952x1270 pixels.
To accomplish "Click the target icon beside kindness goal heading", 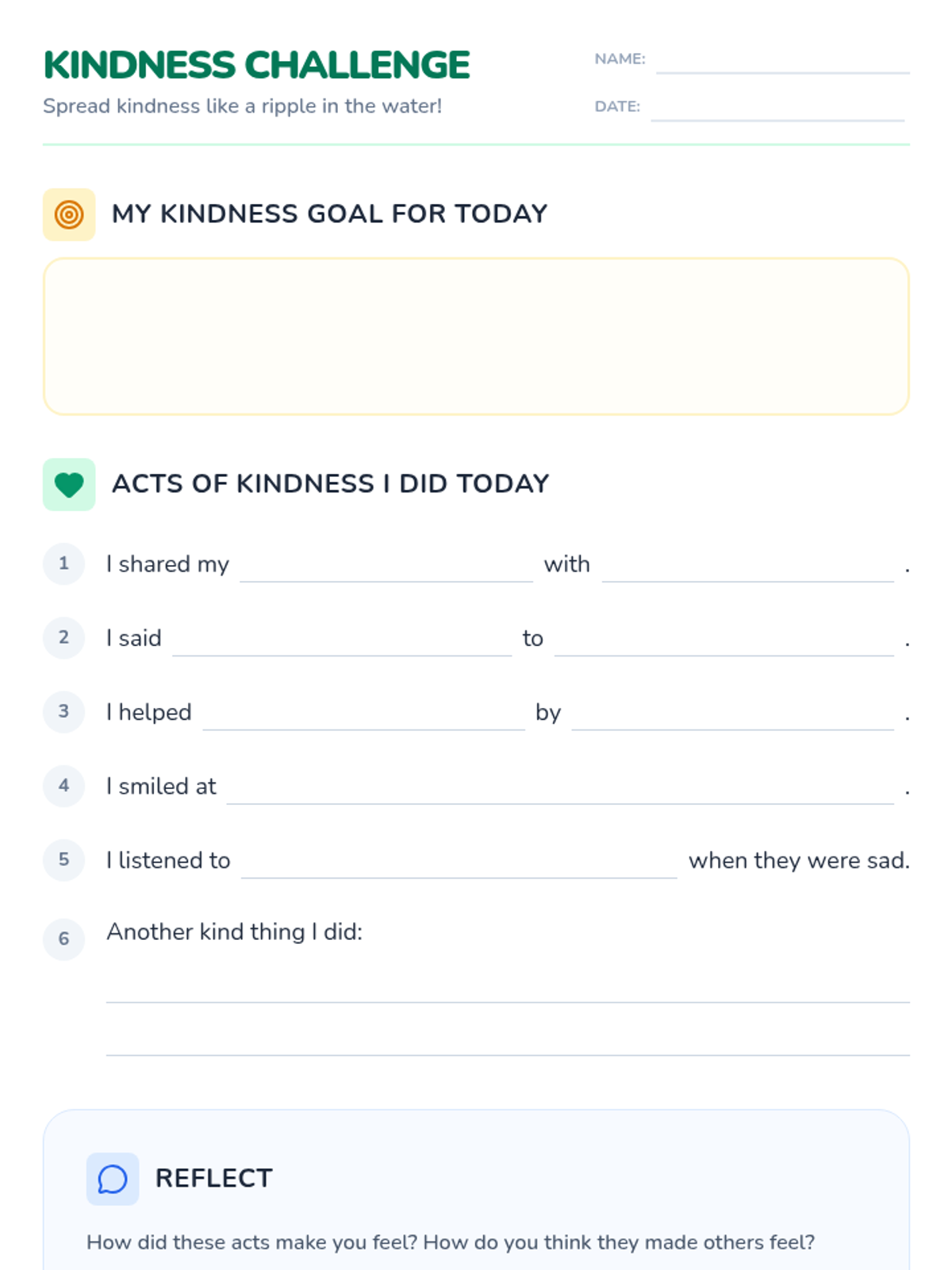I will pos(69,214).
